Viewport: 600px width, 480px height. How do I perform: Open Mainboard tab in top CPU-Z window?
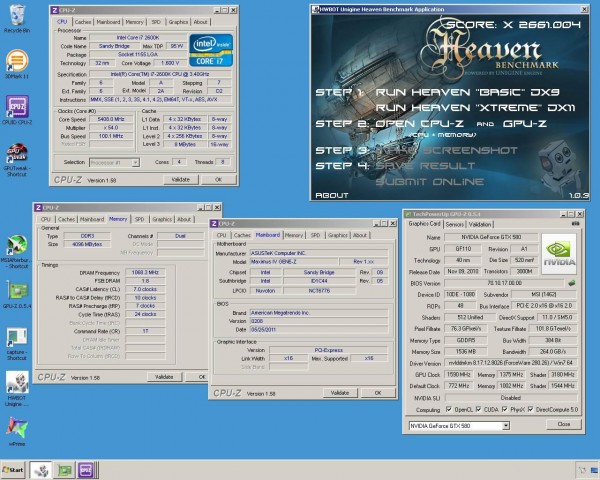pos(108,22)
